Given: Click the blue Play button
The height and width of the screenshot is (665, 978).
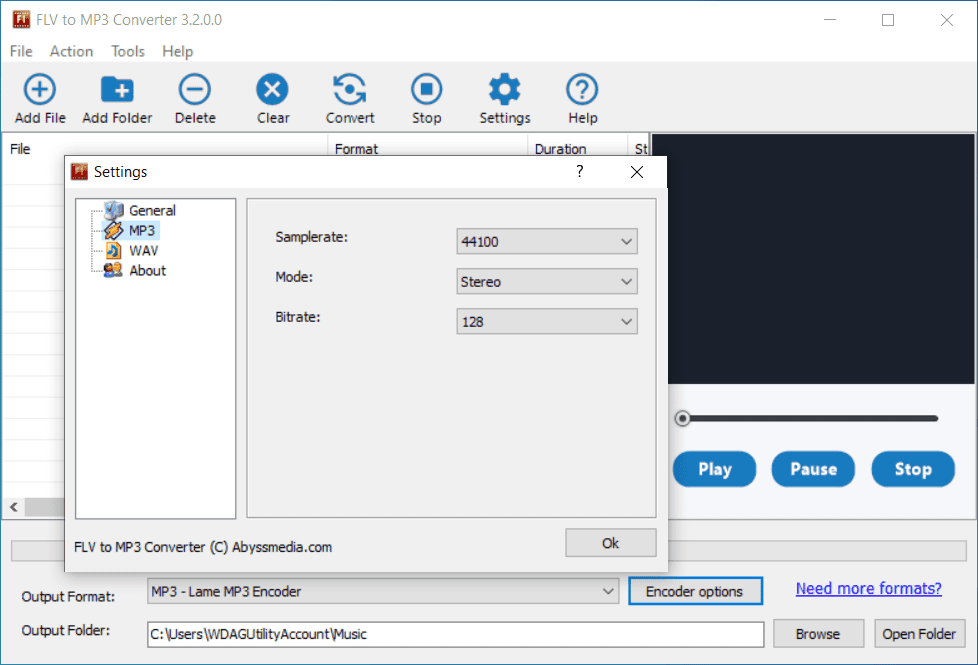Looking at the screenshot, I should (715, 469).
